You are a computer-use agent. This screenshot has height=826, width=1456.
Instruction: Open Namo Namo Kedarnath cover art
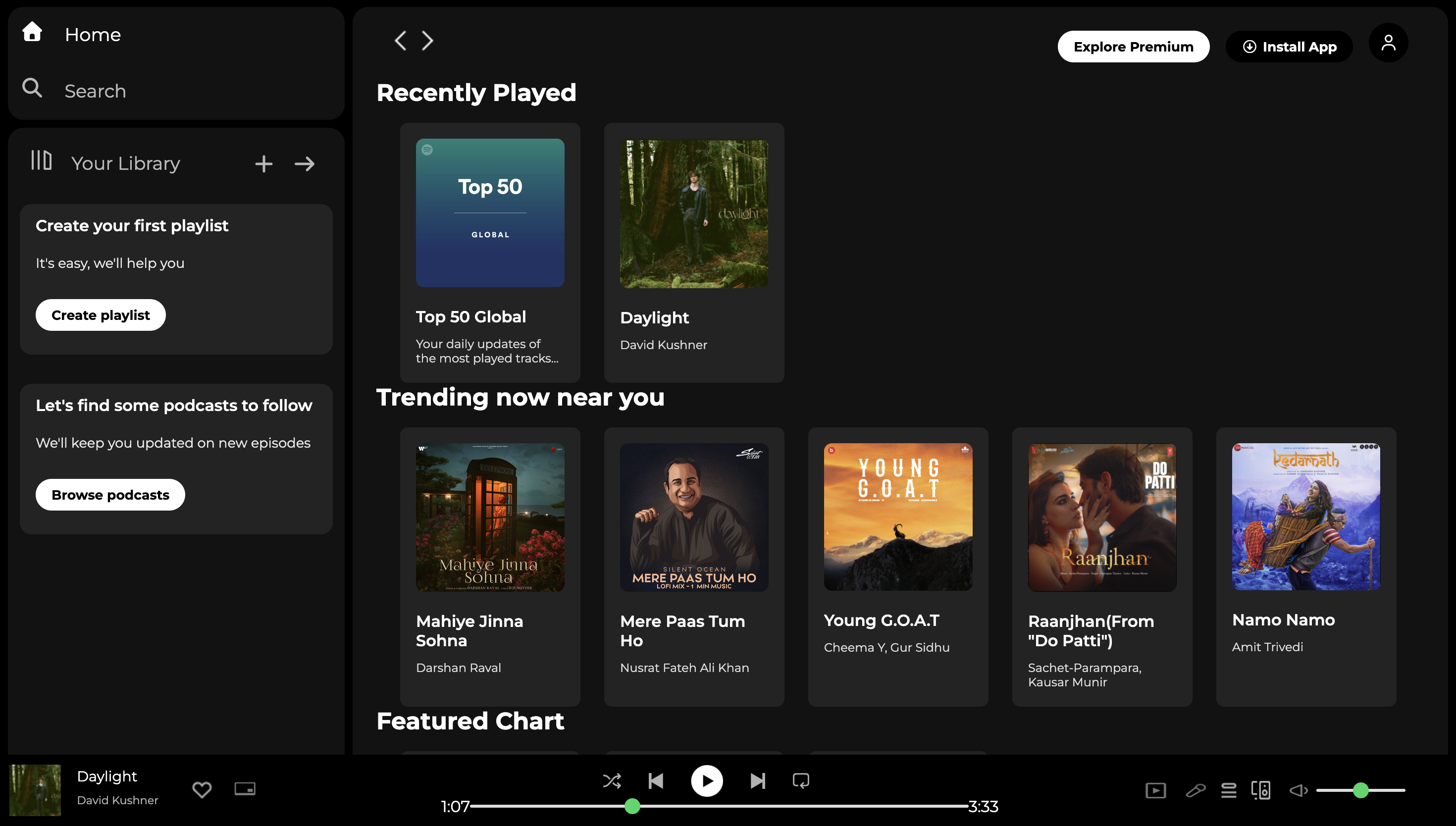point(1305,517)
